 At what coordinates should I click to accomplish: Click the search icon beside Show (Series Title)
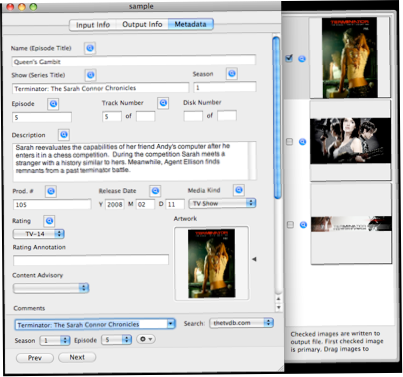(90, 75)
